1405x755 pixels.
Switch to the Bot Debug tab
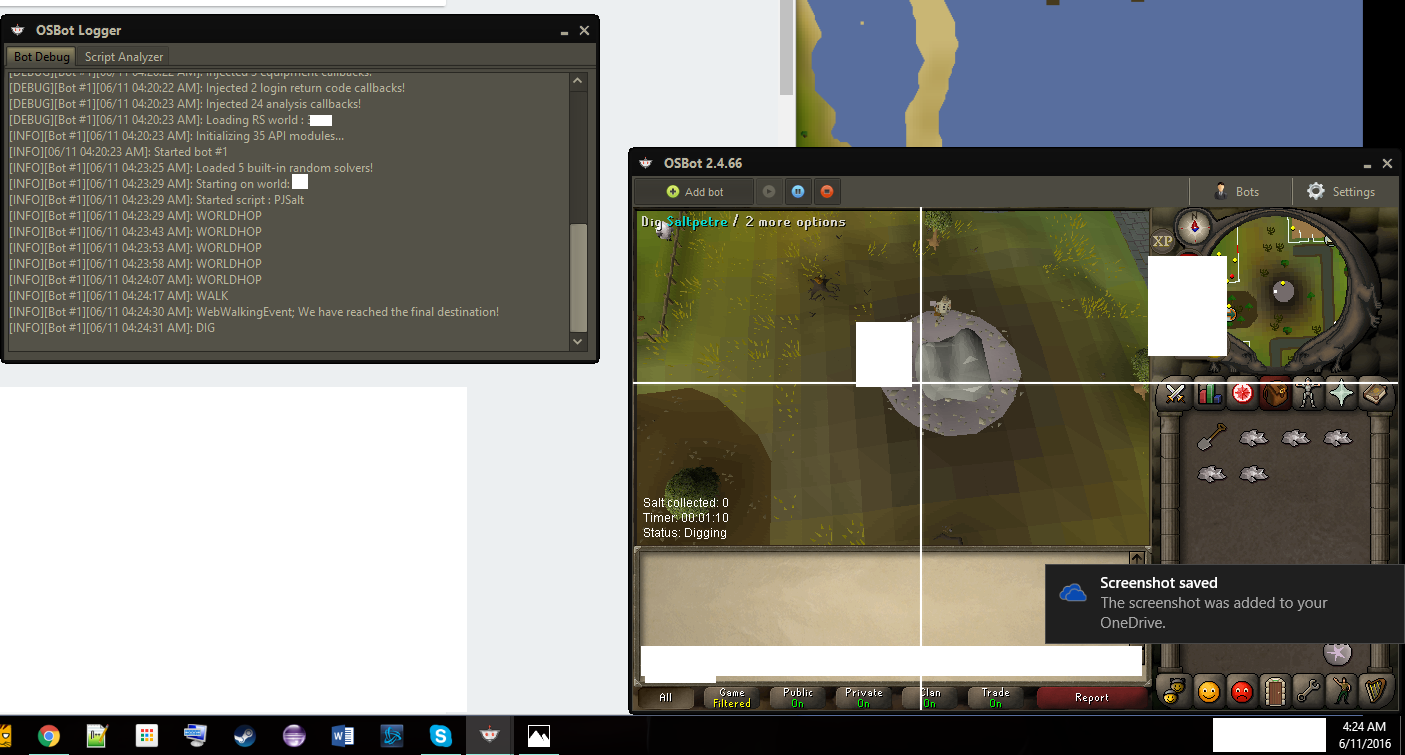pyautogui.click(x=41, y=57)
